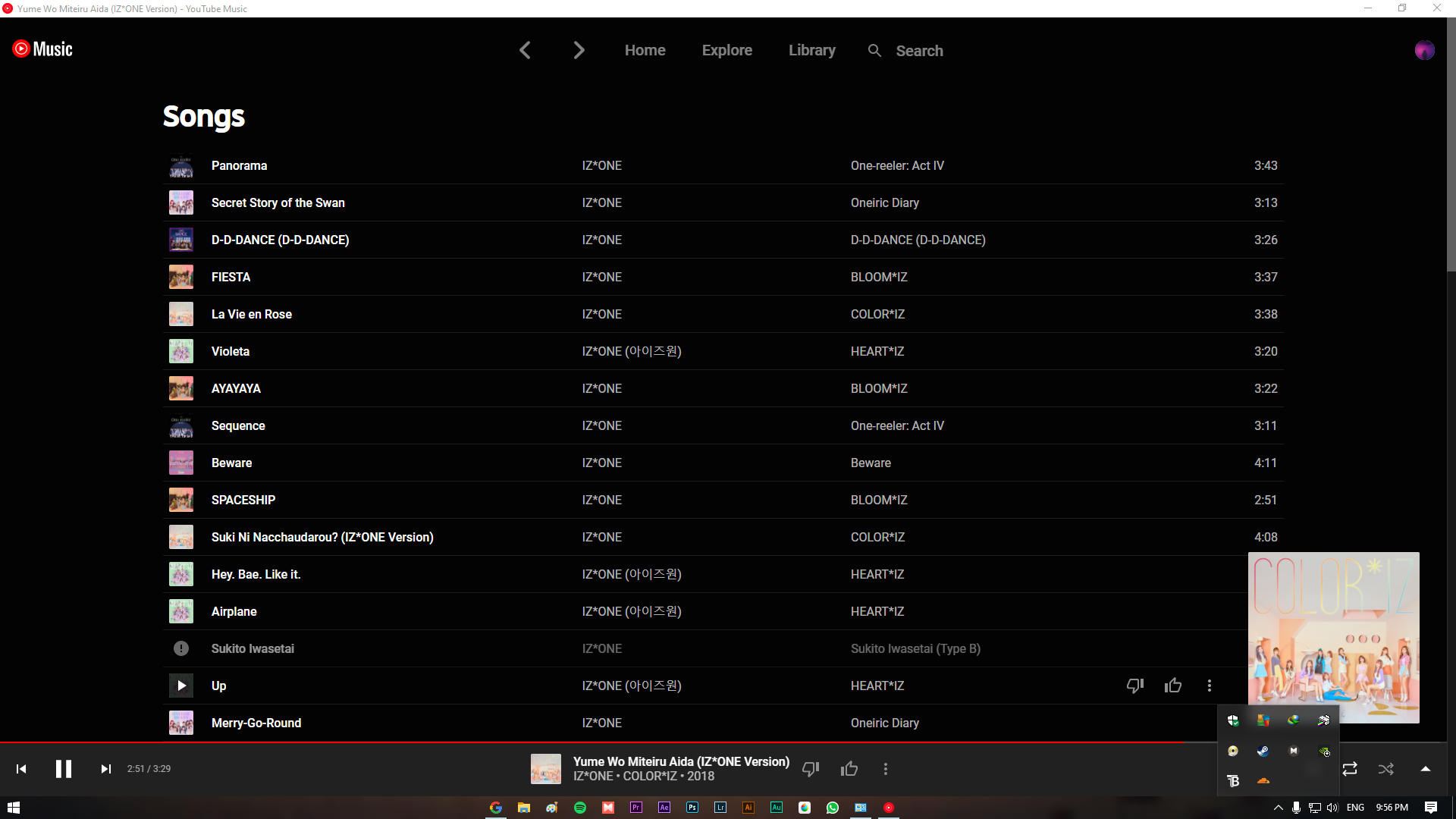Viewport: 1456px width, 819px height.
Task: Toggle repeat mode
Action: pos(1350,768)
